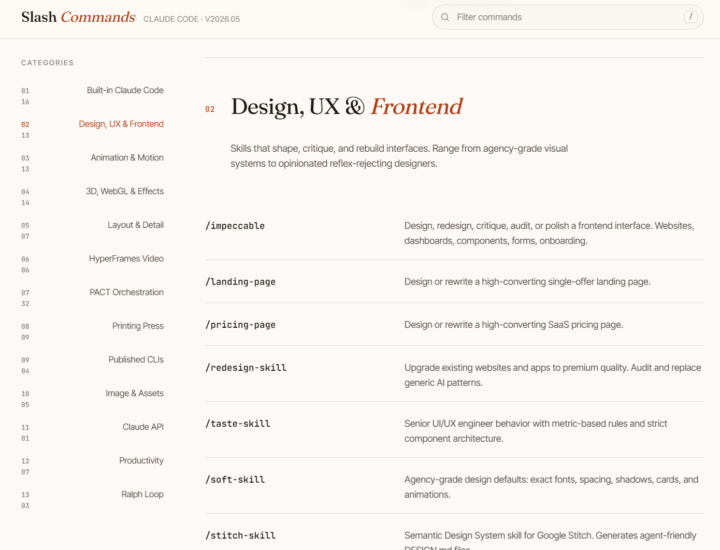Go to Published CLIs category
The width and height of the screenshot is (720, 550).
92,365
